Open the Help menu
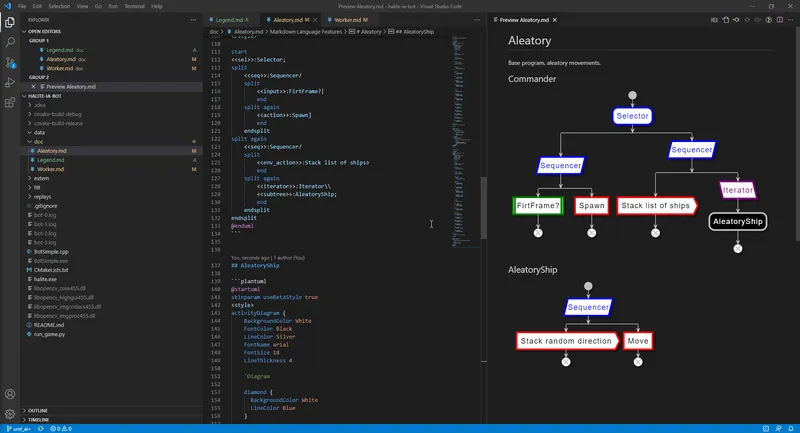Viewport: 800px width, 433px height. point(157,6)
